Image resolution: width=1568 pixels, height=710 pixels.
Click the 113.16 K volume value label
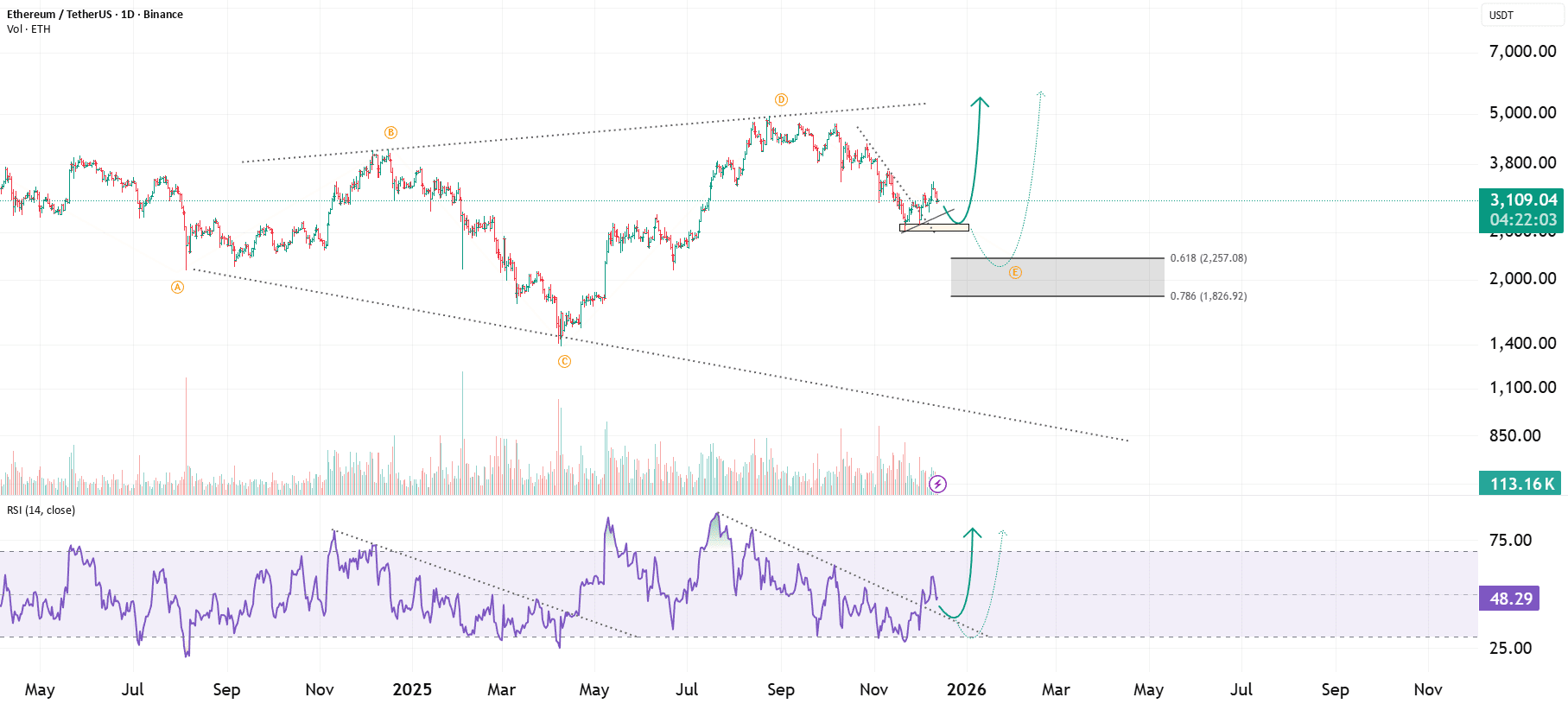[x=1520, y=484]
